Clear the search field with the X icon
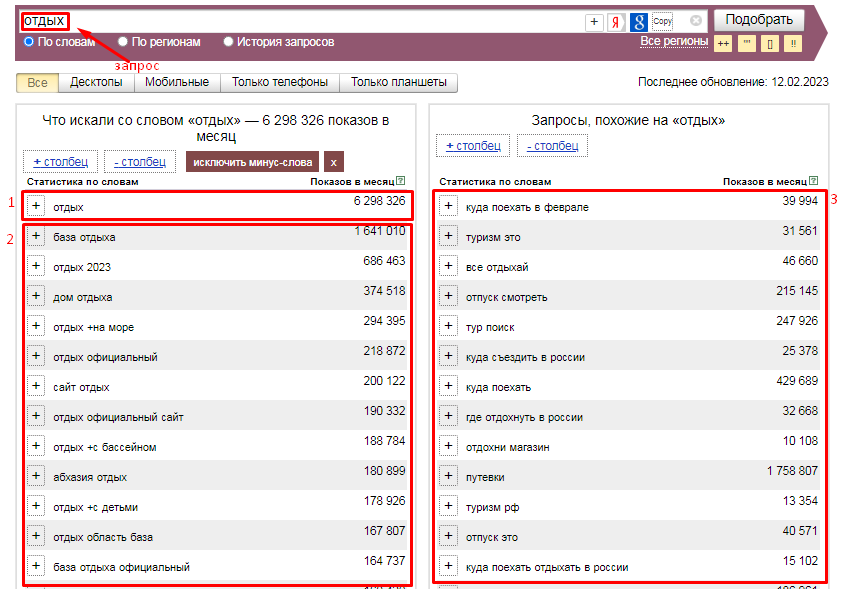This screenshot has height=589, width=844. click(x=696, y=21)
